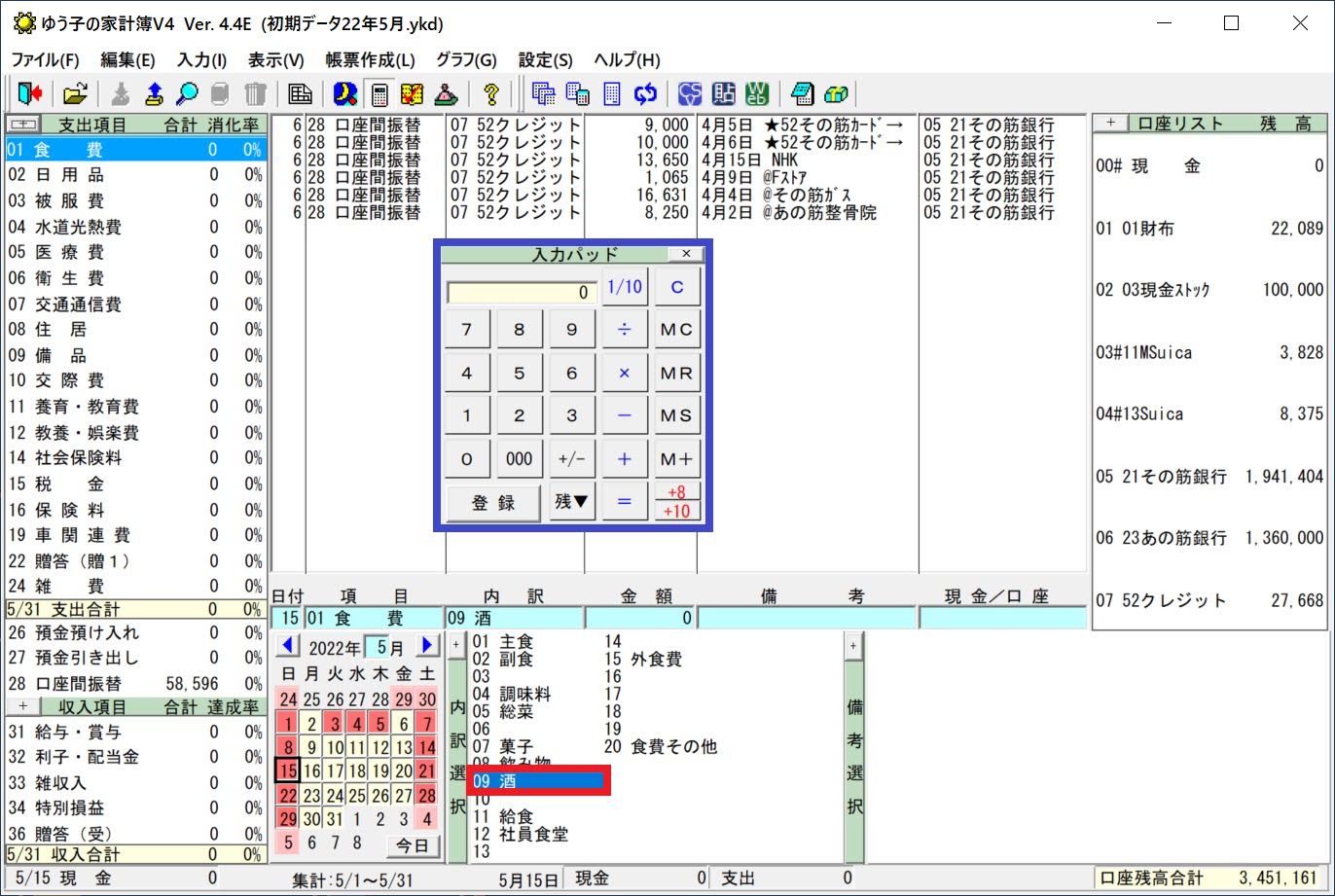
Task: Select 15 外食費 in breakdown list
Action: (x=643, y=660)
